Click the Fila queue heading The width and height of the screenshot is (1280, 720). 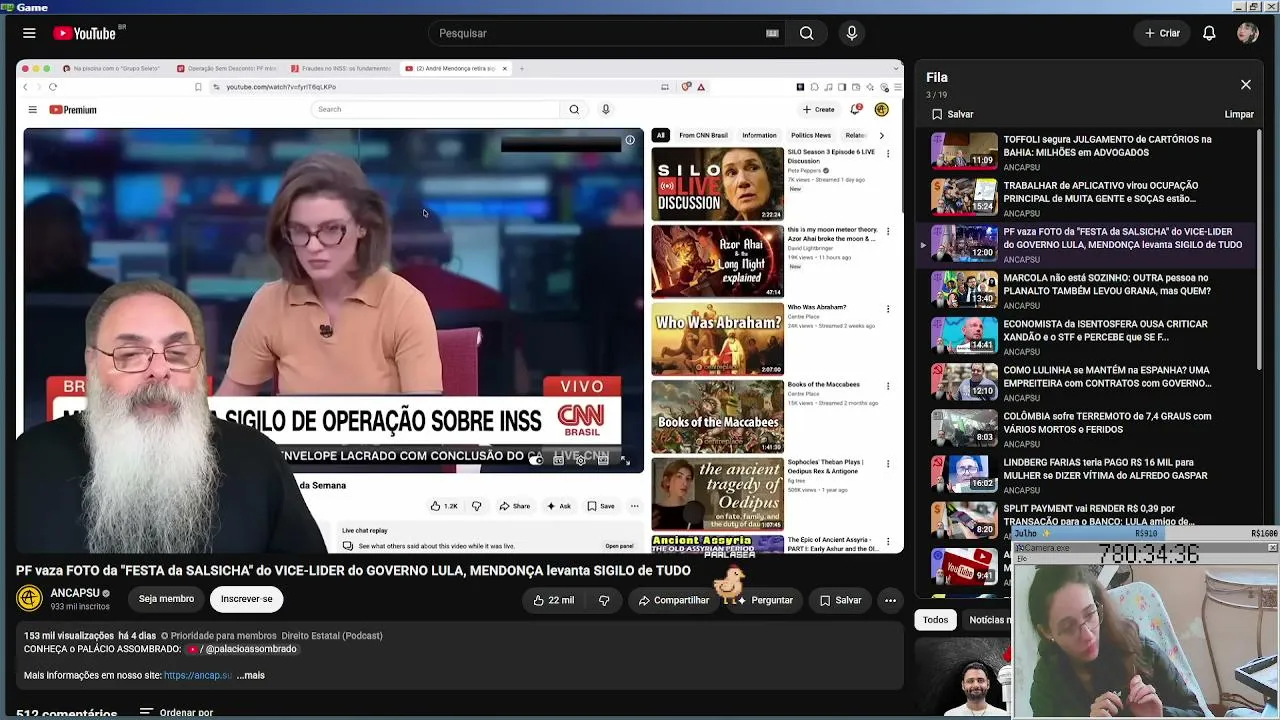(937, 77)
